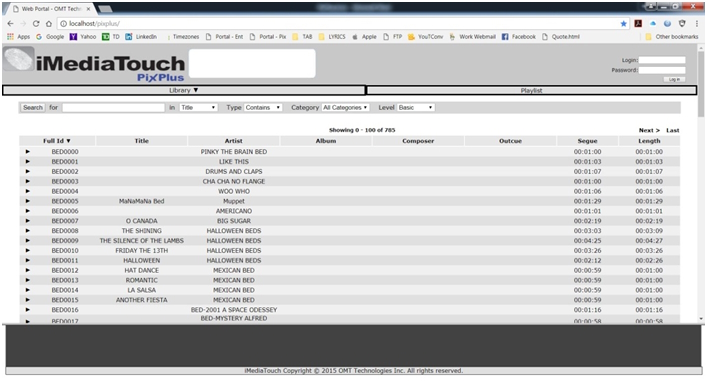Play the BED0005 track preview
This screenshot has height=381, width=707.
click(x=28, y=201)
